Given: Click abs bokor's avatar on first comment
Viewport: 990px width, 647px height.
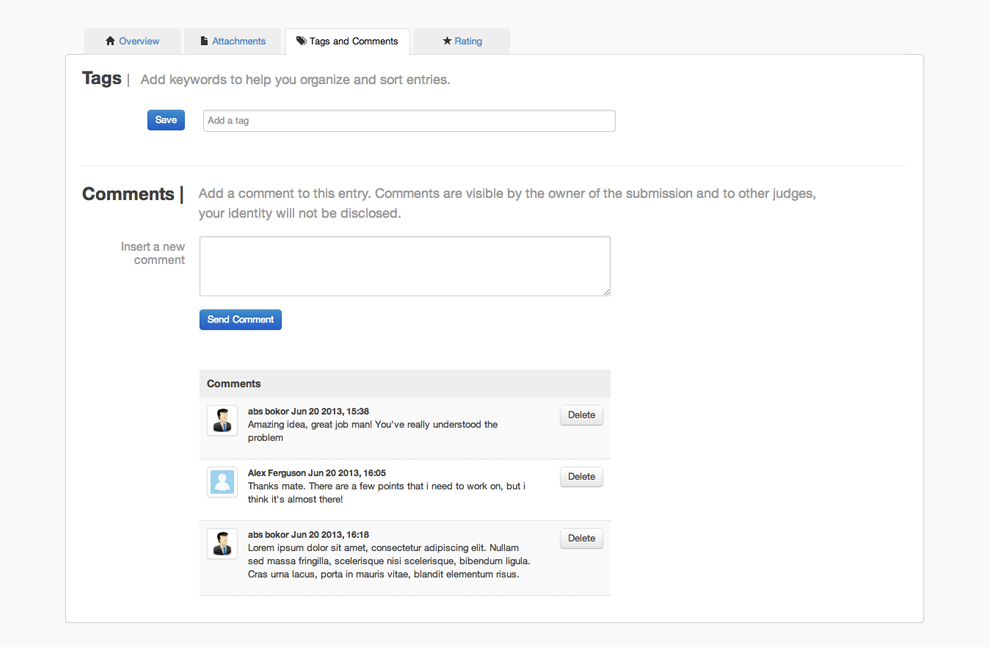Looking at the screenshot, I should click(x=222, y=420).
